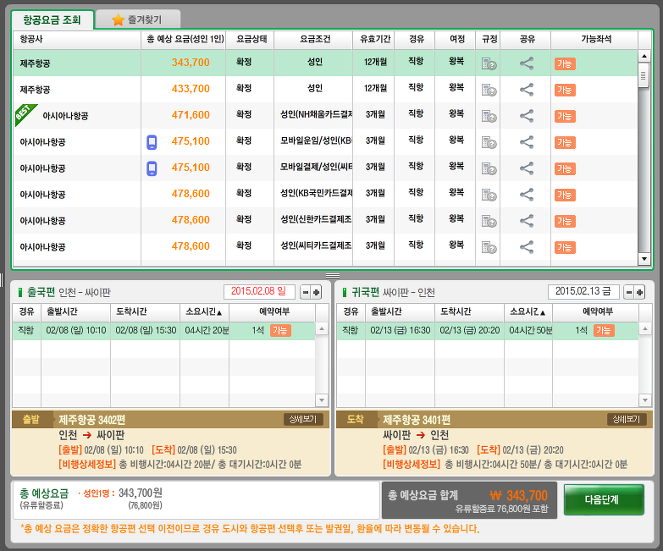Open fare rules icon for 343,700 row
663x551 pixels.
tap(489, 64)
